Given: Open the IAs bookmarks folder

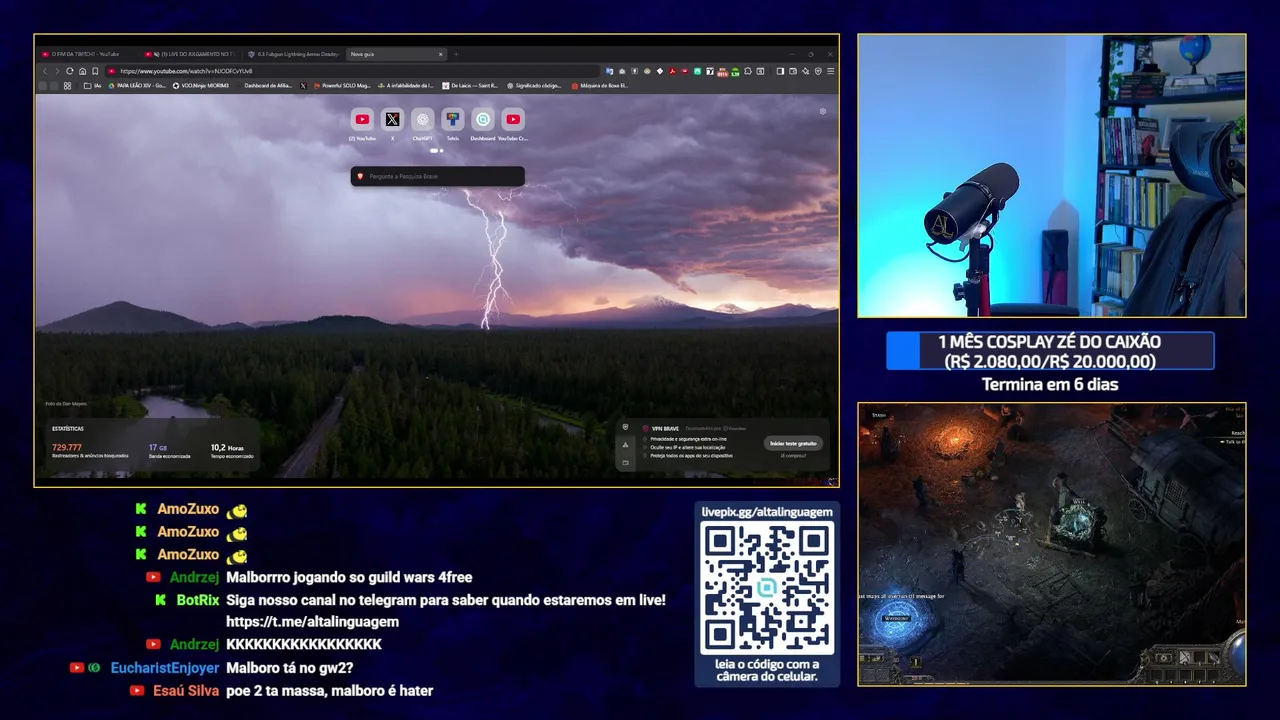Looking at the screenshot, I should 94,86.
